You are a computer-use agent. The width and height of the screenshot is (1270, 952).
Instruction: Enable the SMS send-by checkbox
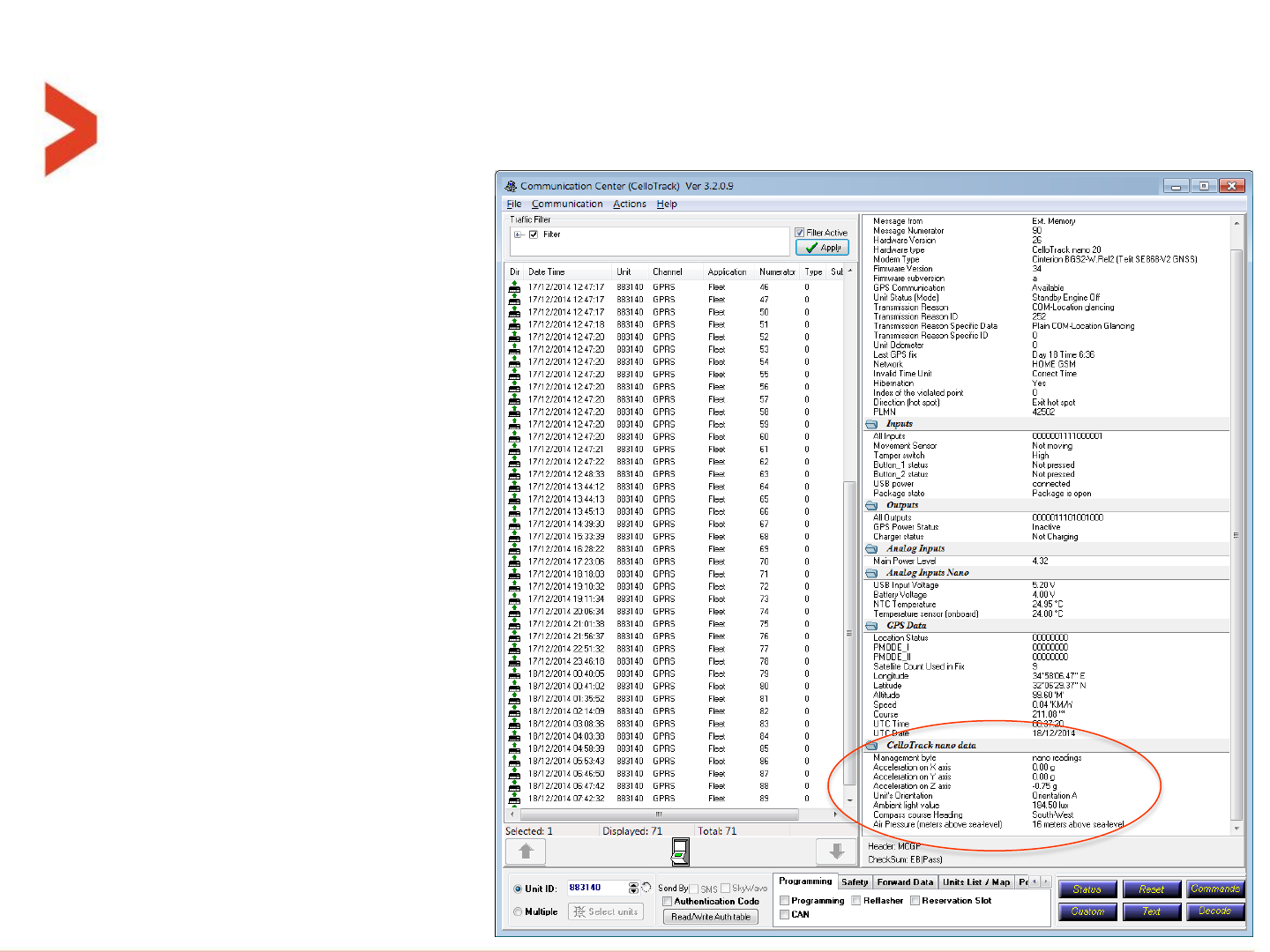(694, 889)
